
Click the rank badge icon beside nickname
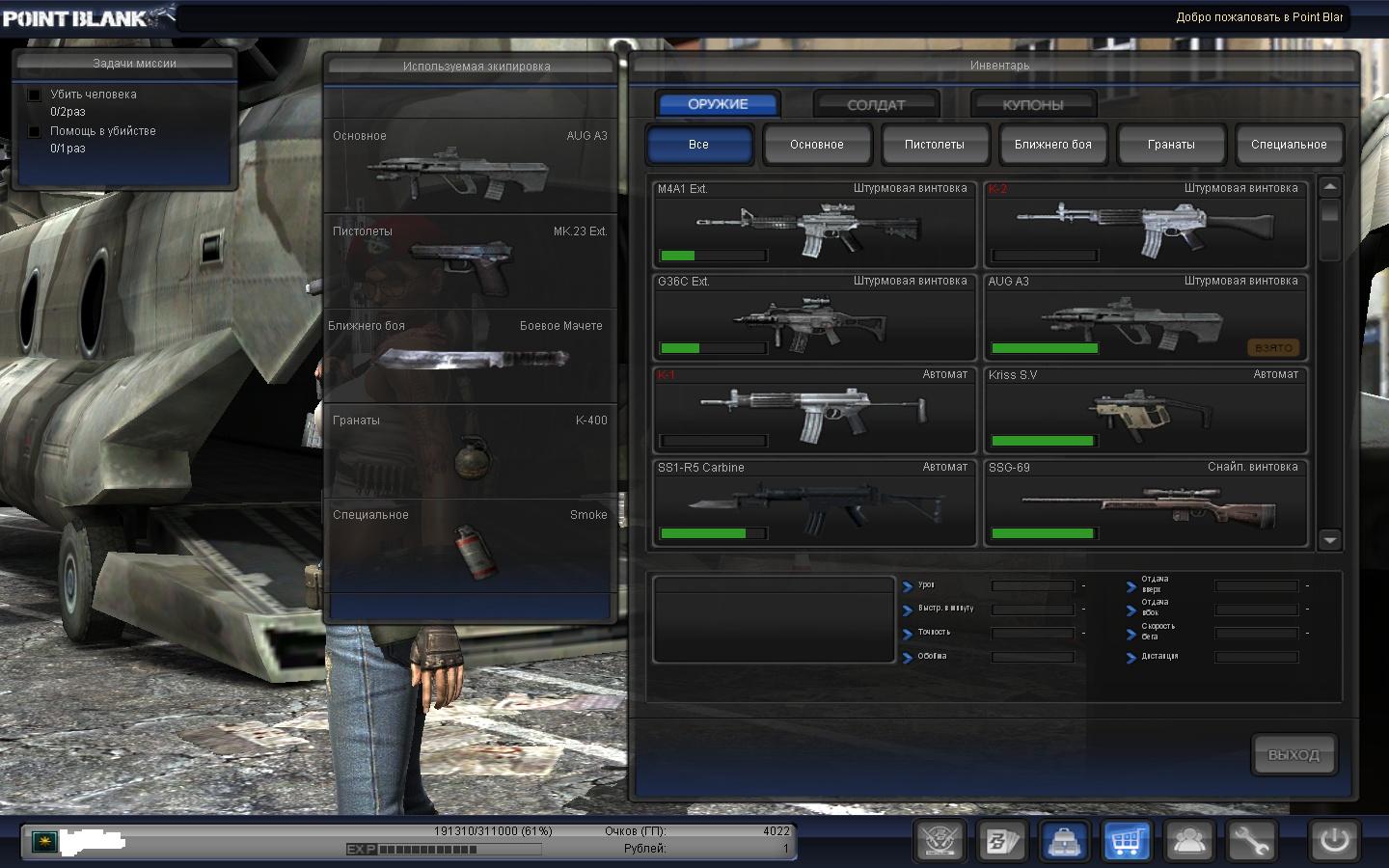click(42, 841)
